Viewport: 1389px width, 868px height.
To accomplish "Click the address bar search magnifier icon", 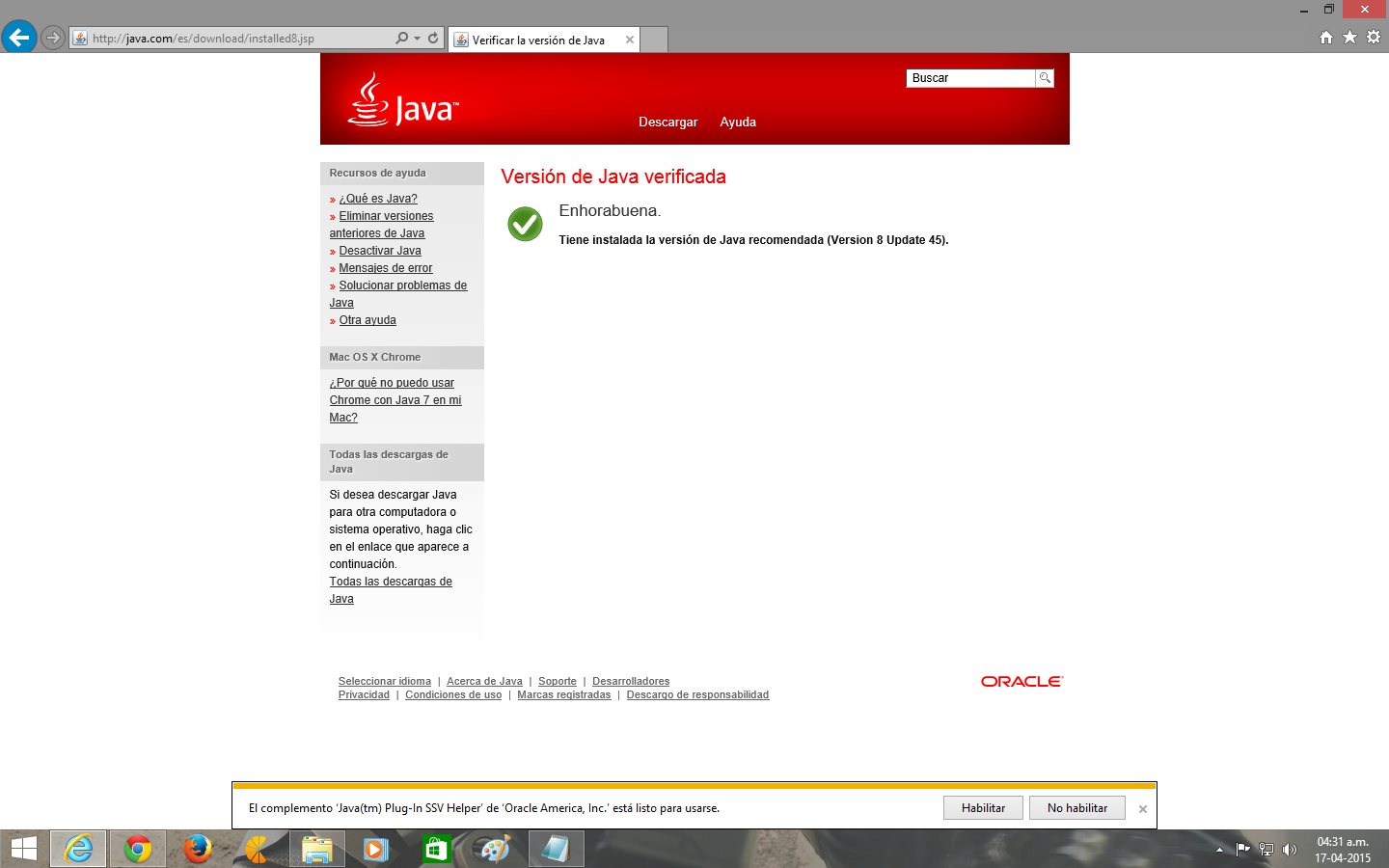I will click(401, 39).
